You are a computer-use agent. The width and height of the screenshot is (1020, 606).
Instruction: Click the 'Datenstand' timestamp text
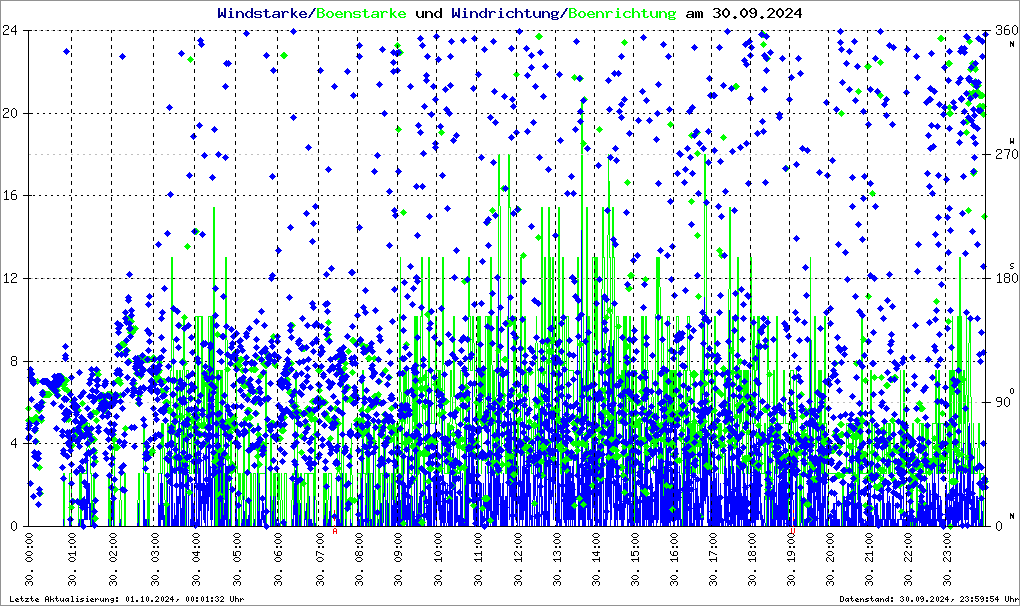pyautogui.click(x=929, y=599)
